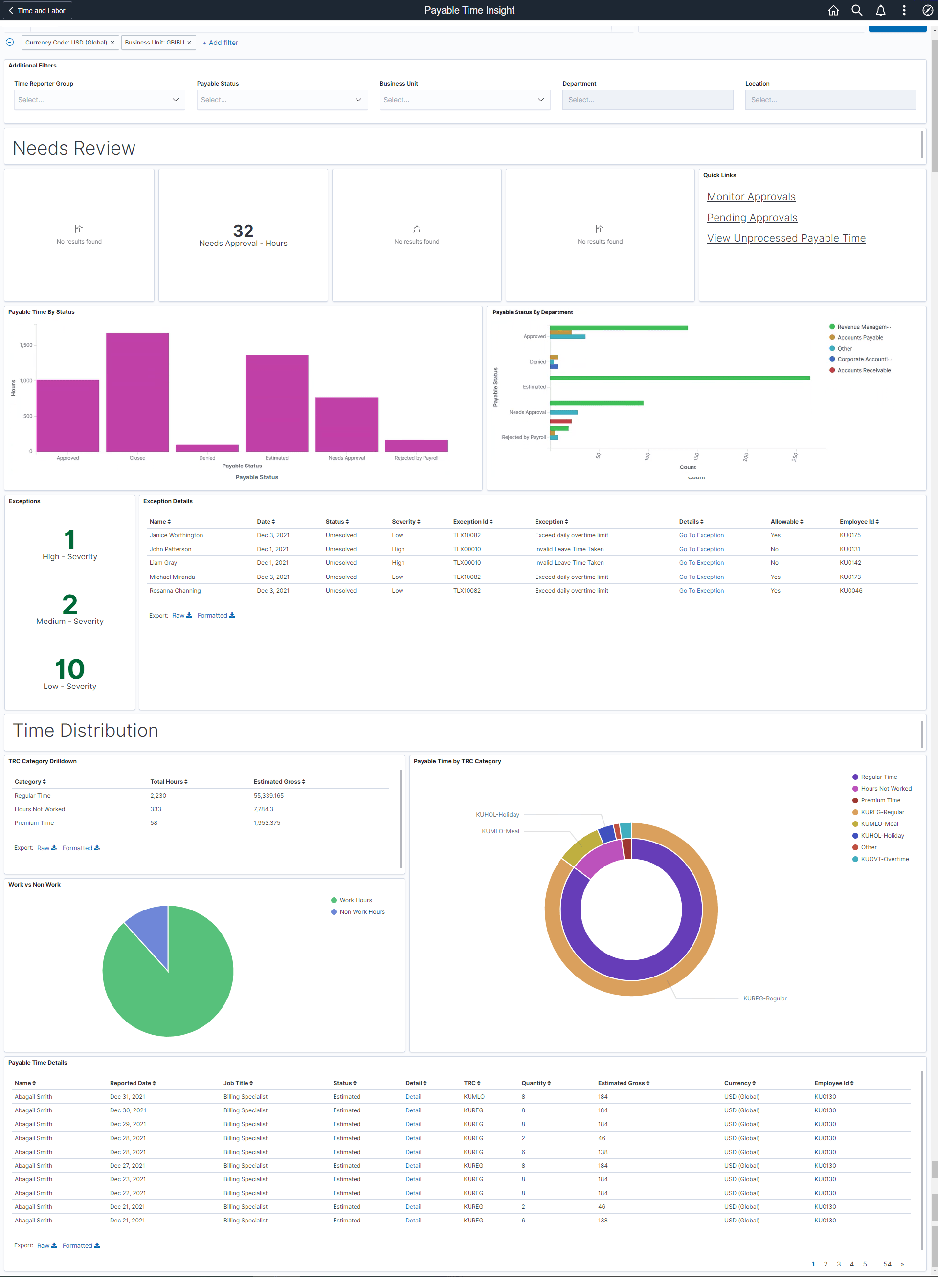Viewport: 938px width, 1288px height.
Task: Open the Notifications bell
Action: click(880, 10)
